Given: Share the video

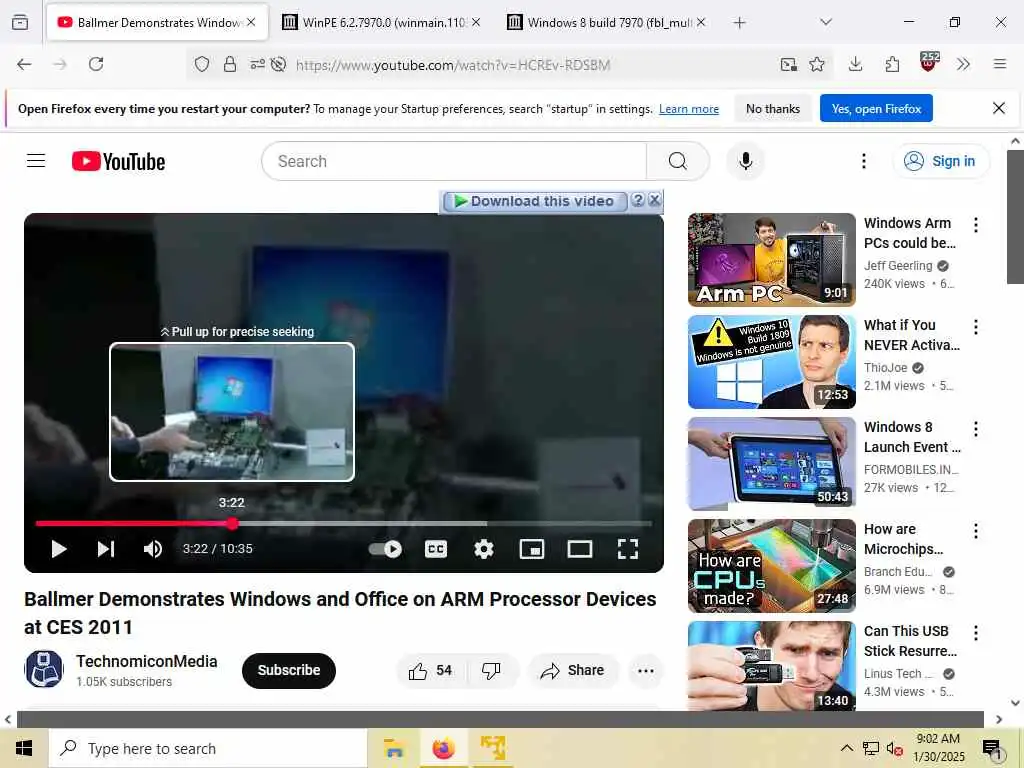Looking at the screenshot, I should [573, 671].
